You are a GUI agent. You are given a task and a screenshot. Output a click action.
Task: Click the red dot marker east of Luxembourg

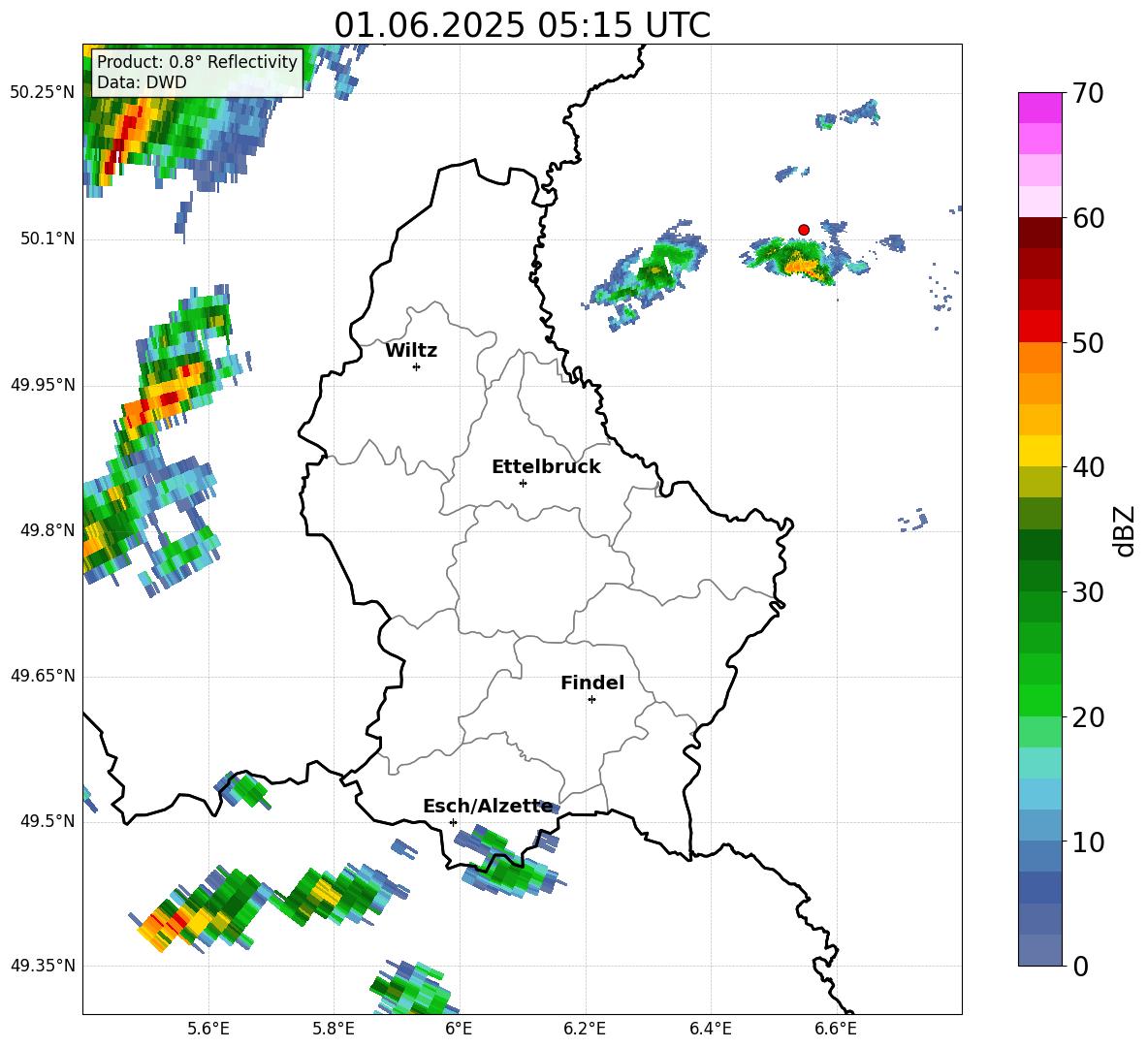coord(803,230)
